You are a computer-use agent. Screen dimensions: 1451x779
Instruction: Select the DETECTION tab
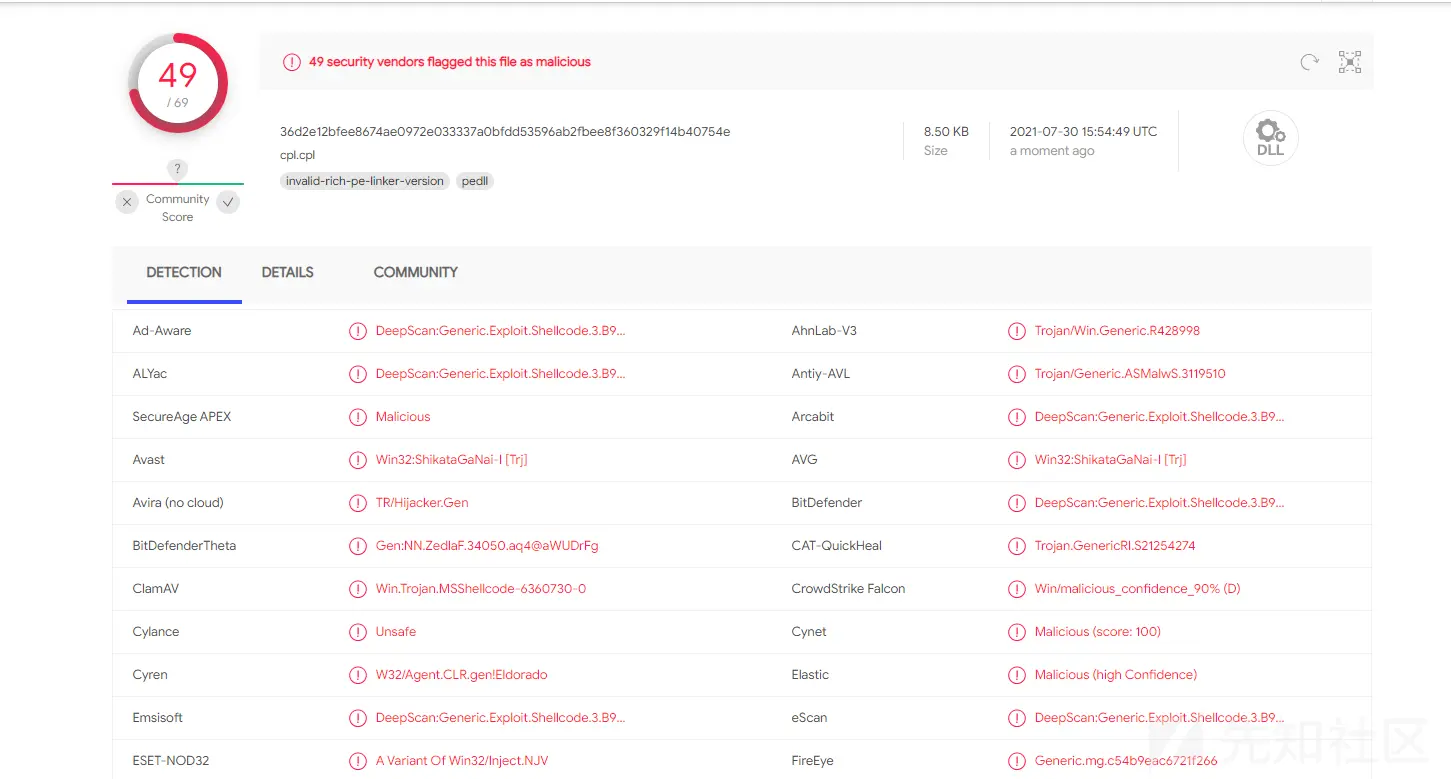(184, 272)
